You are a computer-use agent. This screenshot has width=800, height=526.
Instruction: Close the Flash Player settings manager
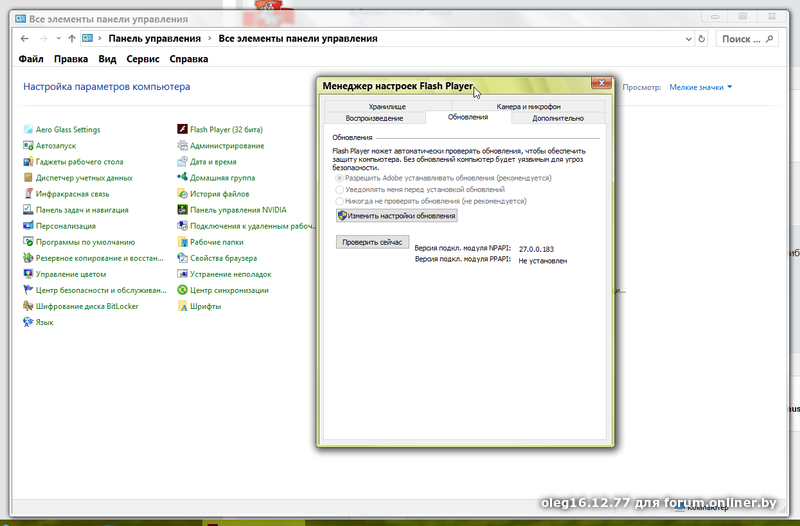pyautogui.click(x=602, y=83)
